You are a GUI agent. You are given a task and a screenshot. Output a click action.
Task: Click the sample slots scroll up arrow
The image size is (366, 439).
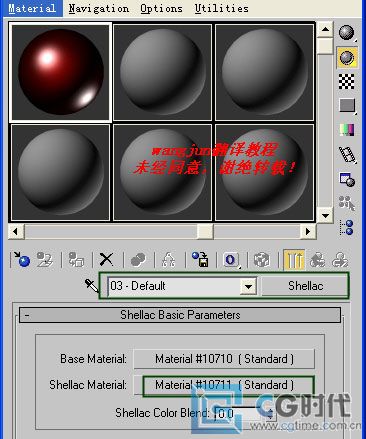point(325,30)
